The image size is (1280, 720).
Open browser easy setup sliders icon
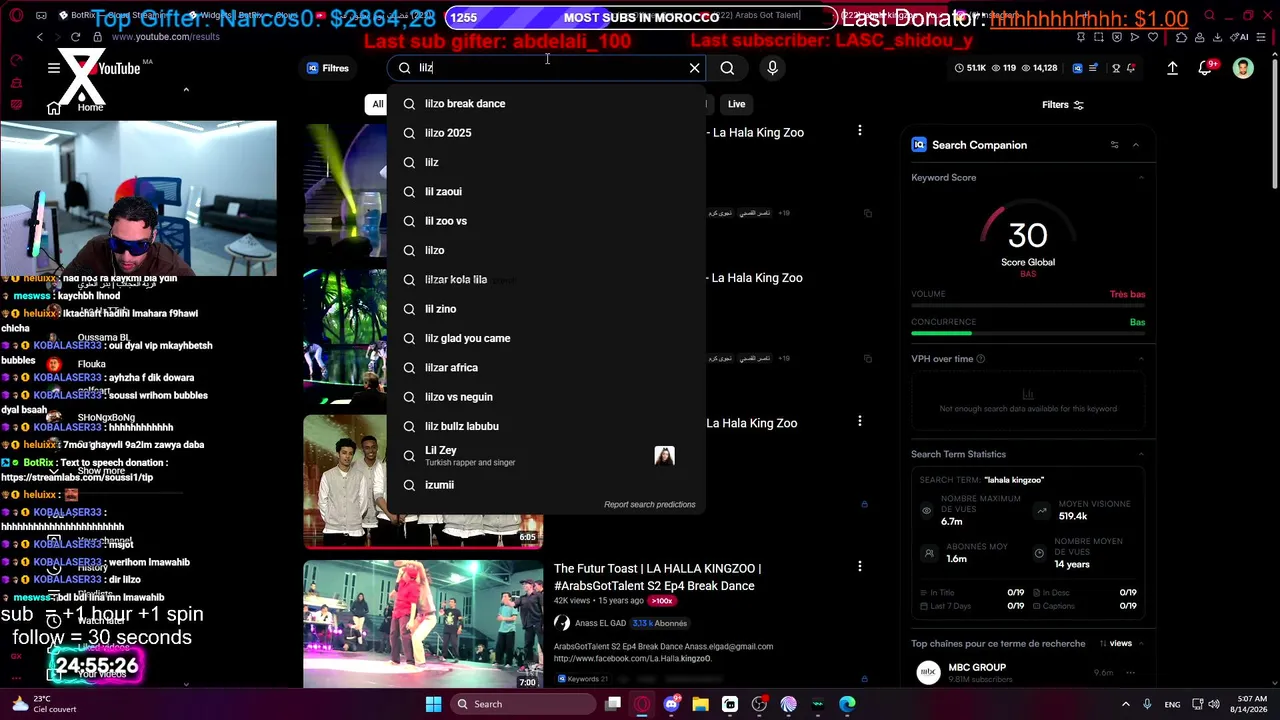1262,37
